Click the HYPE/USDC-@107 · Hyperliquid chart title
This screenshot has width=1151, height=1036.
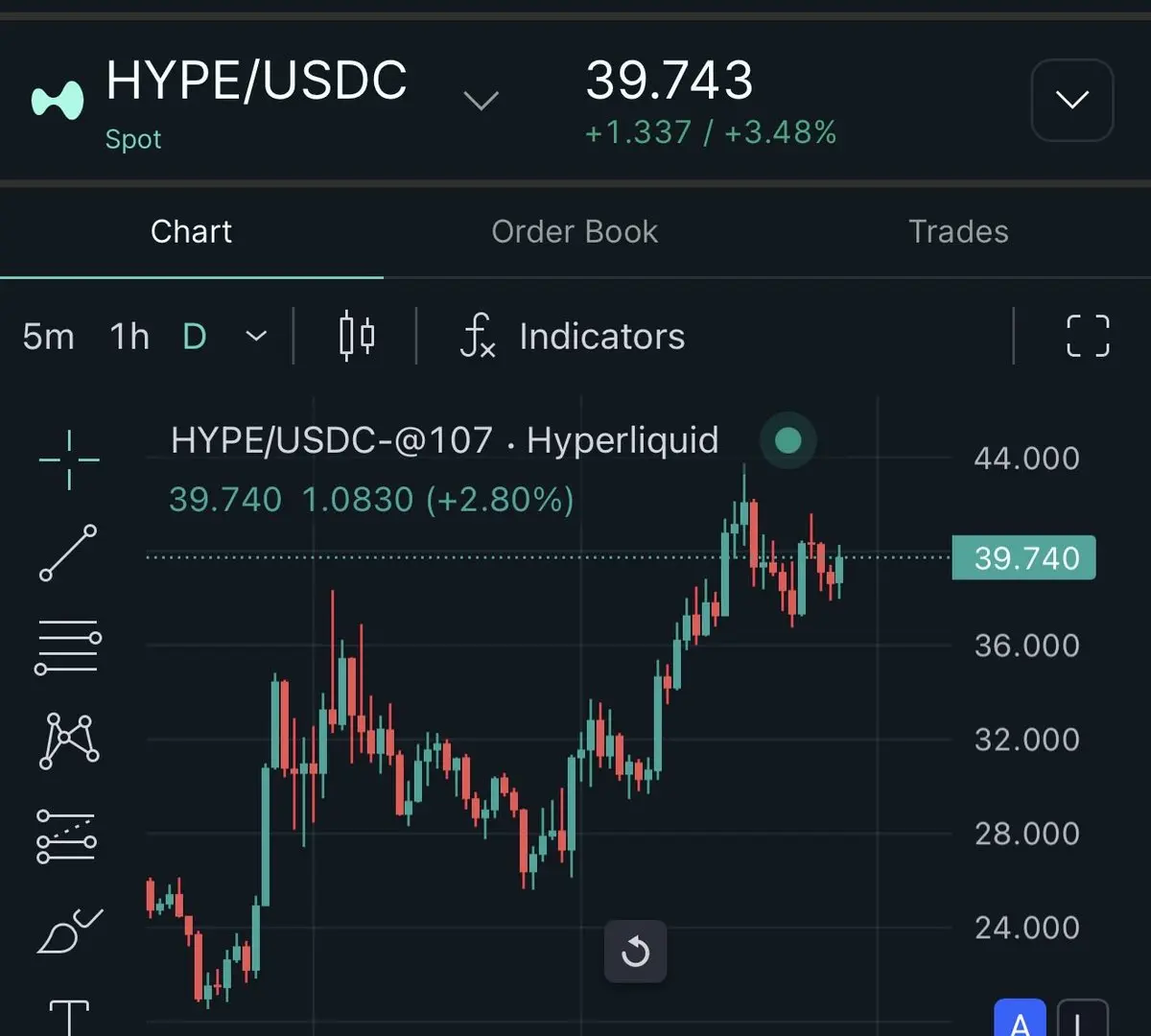tap(445, 440)
